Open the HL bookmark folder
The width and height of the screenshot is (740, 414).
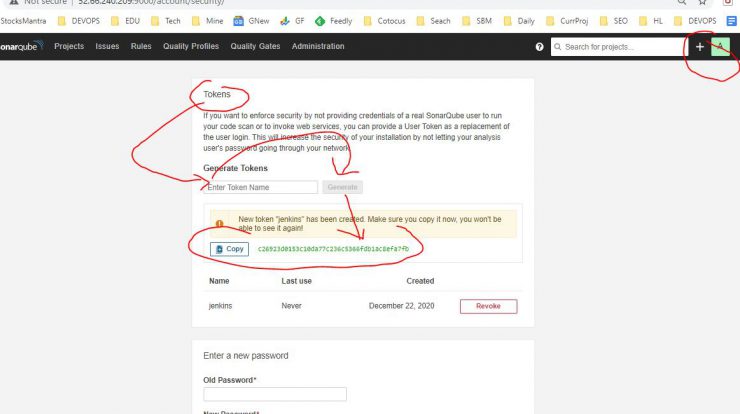pos(651,21)
